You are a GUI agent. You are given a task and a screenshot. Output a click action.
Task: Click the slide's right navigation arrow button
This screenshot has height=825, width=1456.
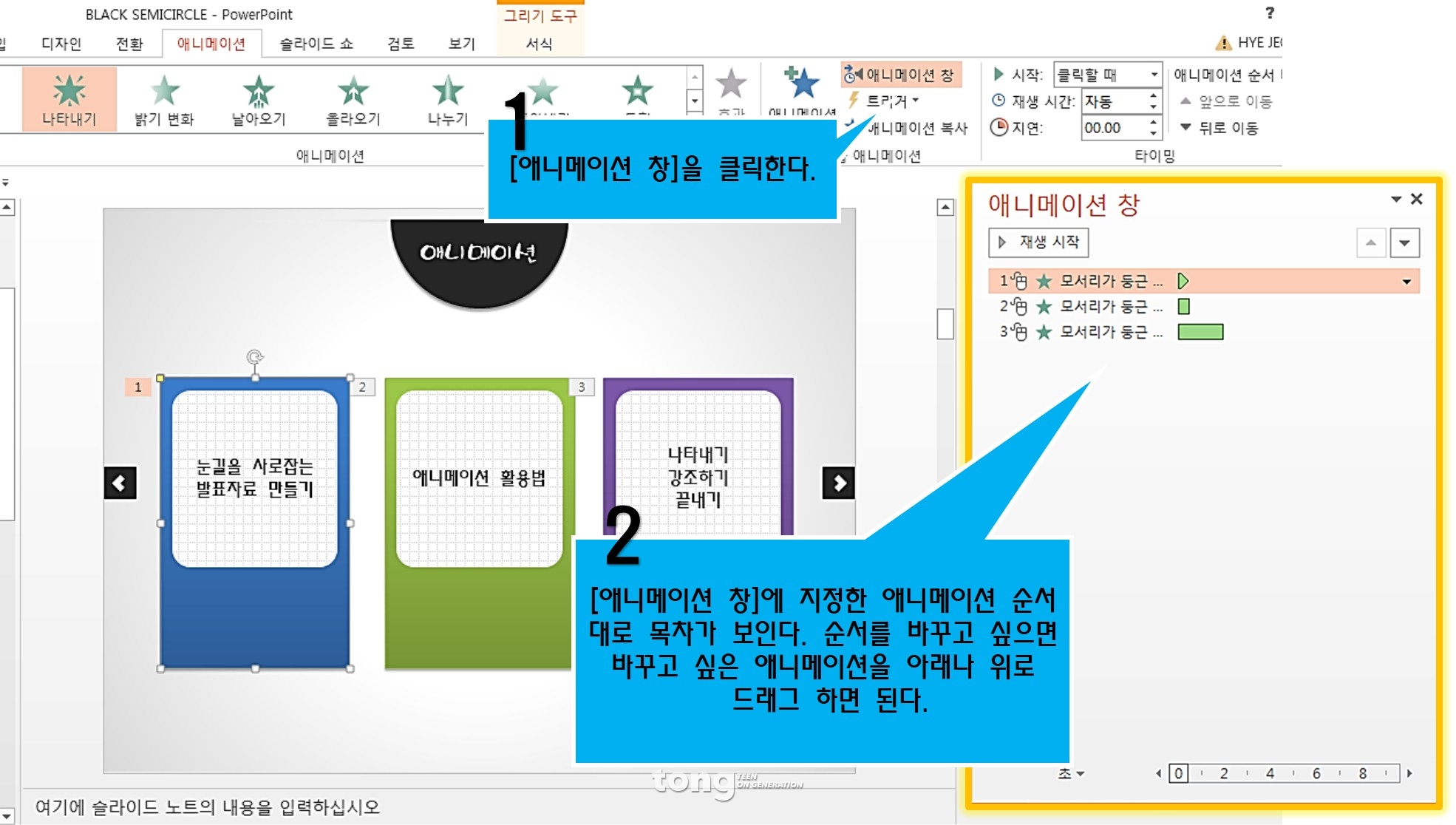(839, 483)
